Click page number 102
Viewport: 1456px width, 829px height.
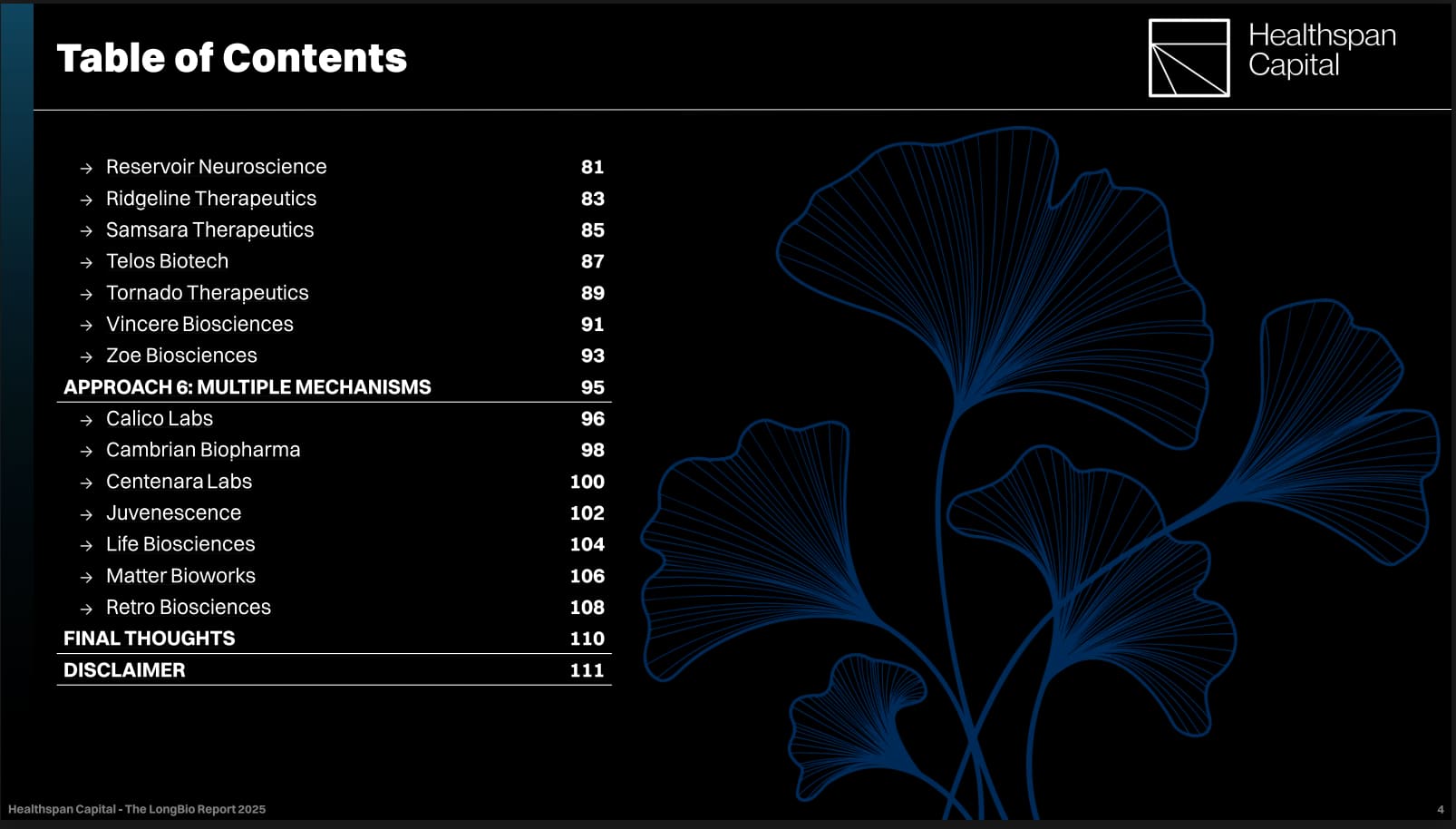pos(587,512)
